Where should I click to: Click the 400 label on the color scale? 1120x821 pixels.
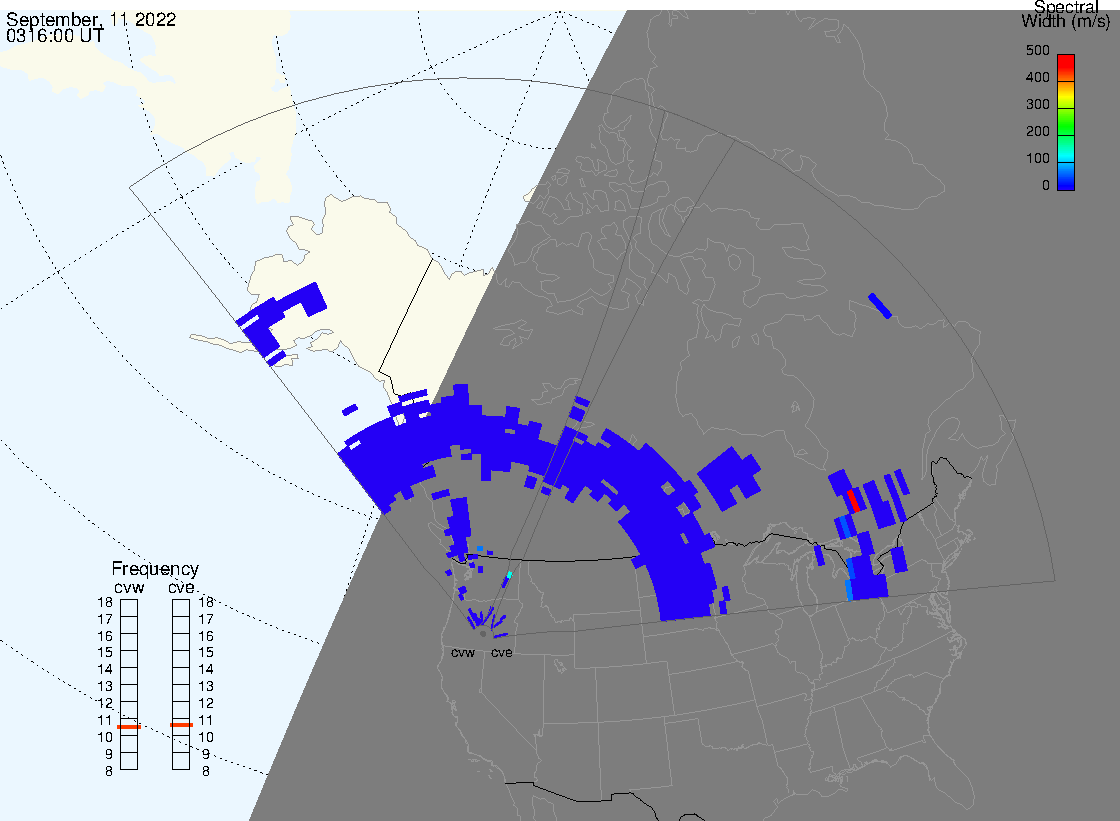1038,77
